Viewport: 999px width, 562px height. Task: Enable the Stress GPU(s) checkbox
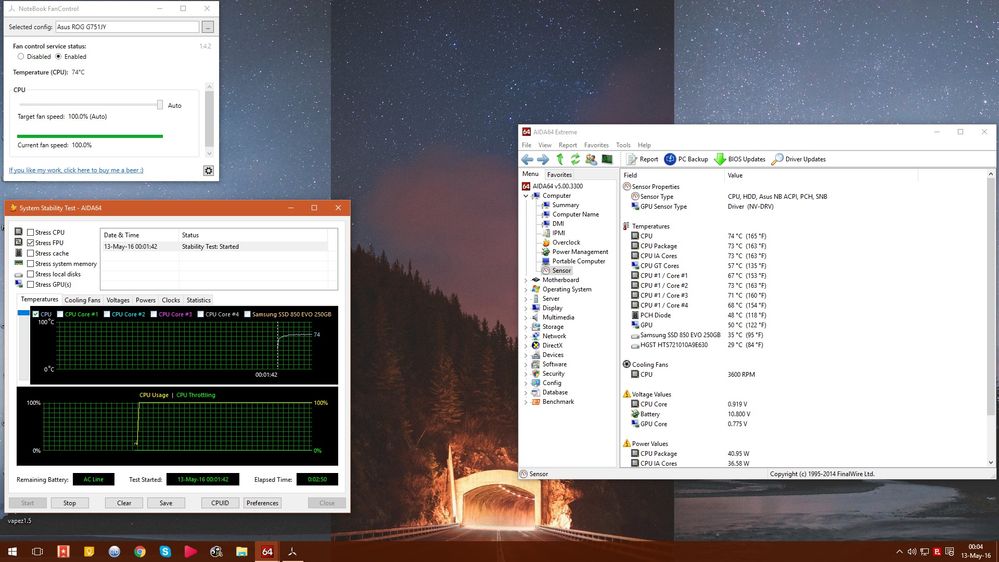tap(30, 285)
